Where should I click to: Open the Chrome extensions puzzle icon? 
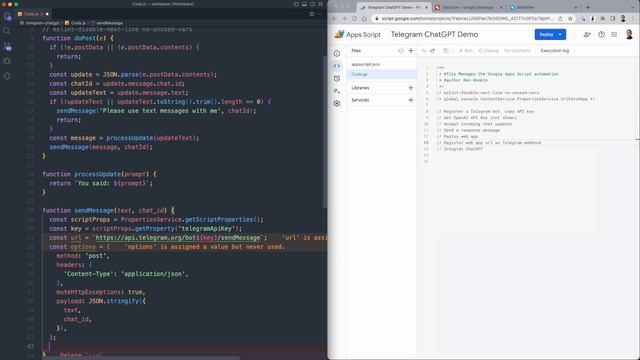602,18
